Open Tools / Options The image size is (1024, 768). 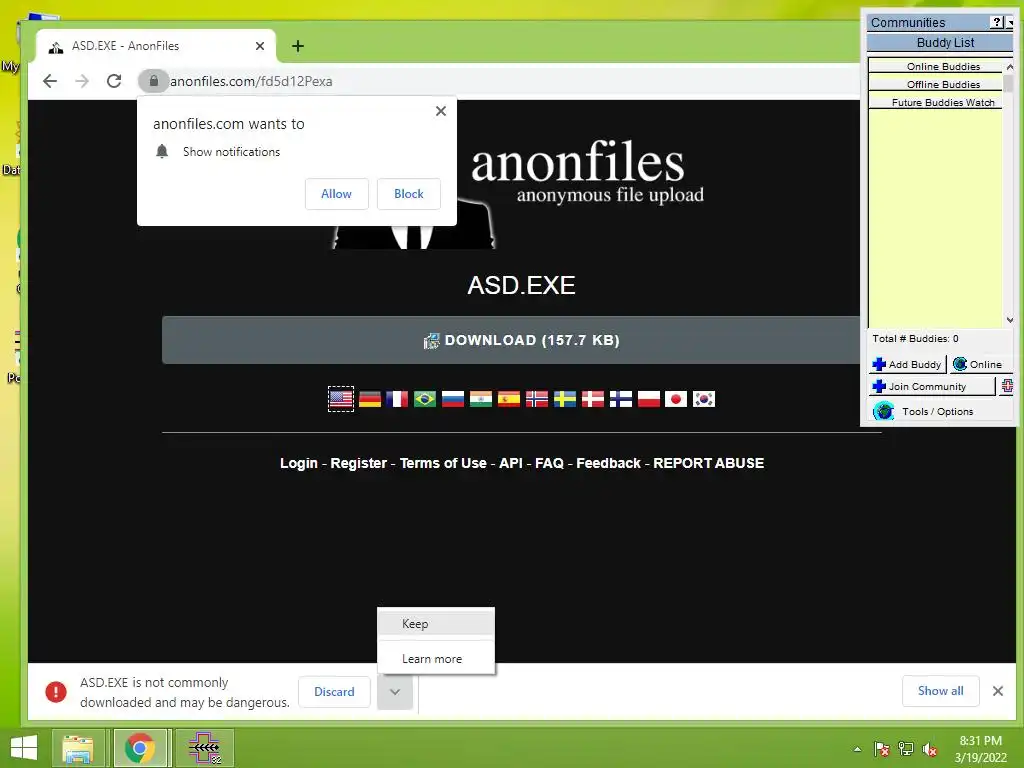click(938, 411)
